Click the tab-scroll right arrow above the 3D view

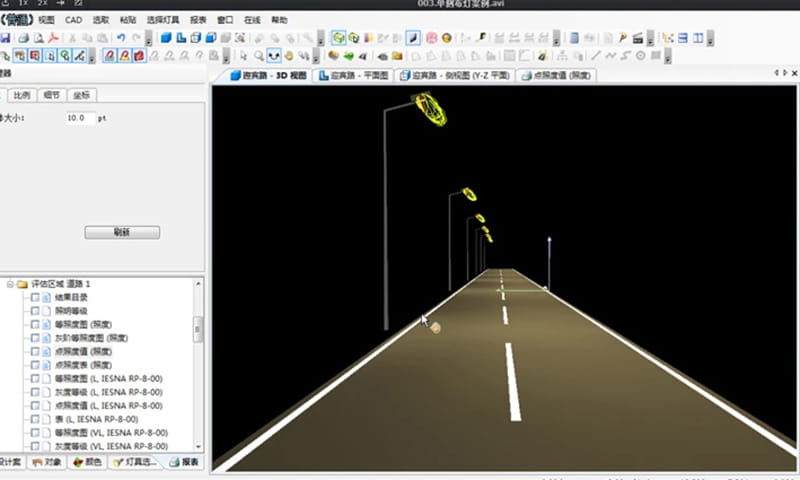pos(785,73)
